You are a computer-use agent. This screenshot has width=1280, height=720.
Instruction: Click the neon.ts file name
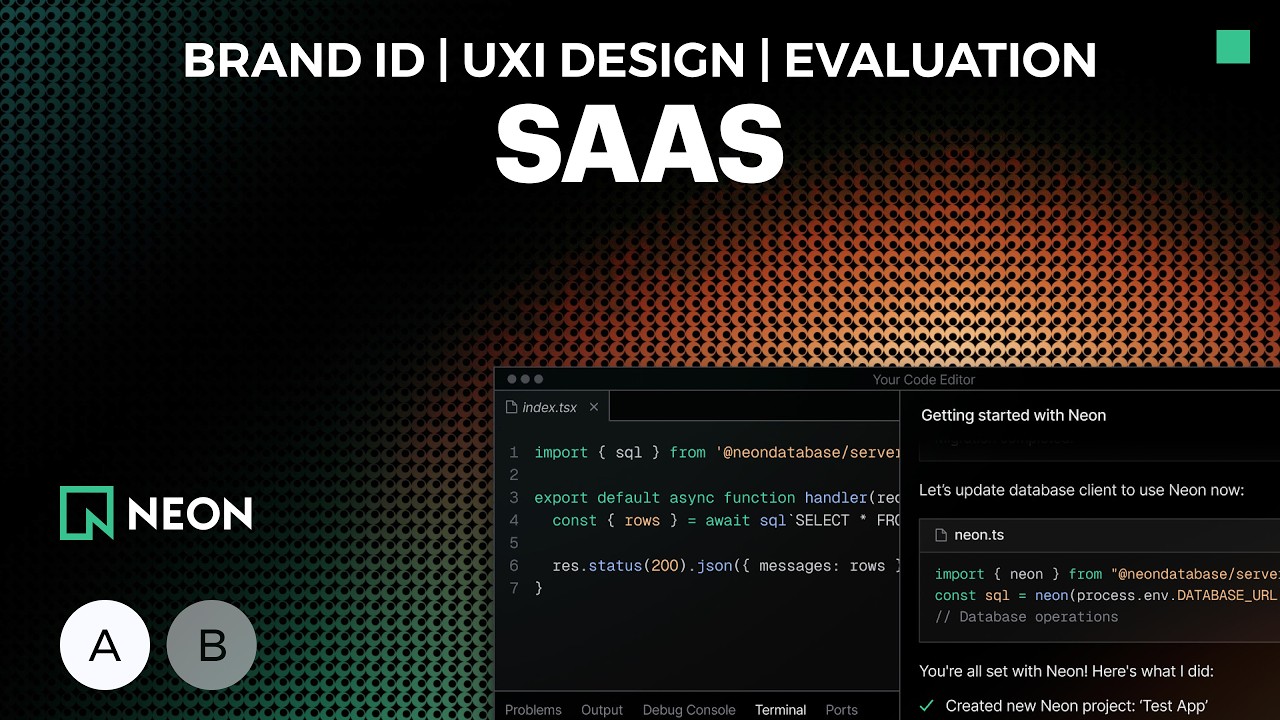coord(979,535)
